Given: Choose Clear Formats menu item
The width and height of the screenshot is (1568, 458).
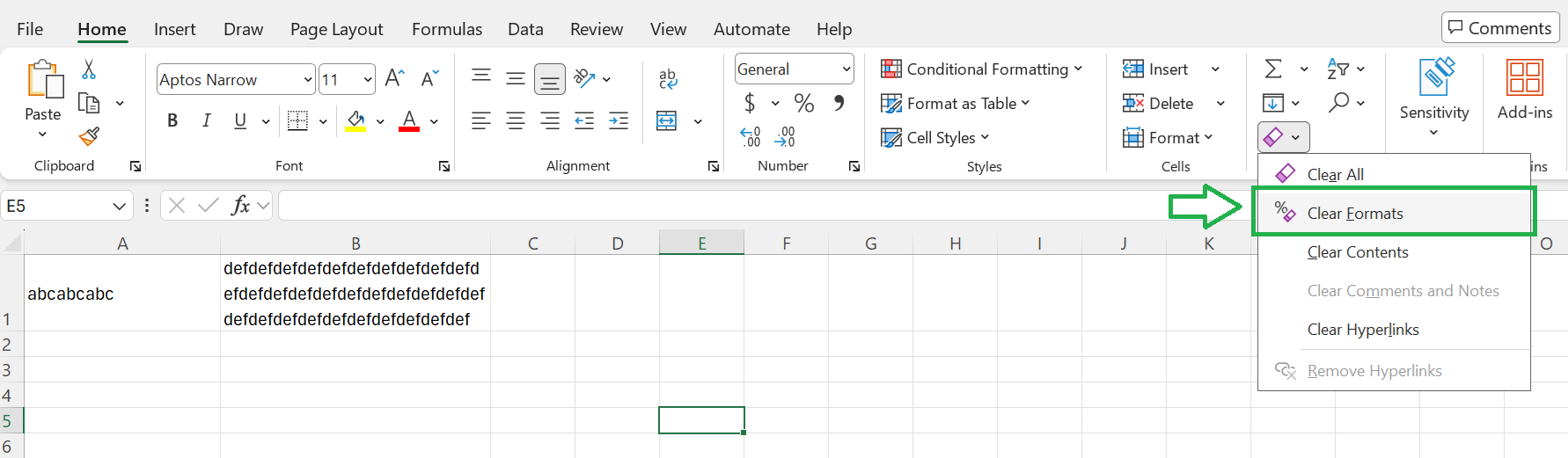Looking at the screenshot, I should tap(1394, 213).
